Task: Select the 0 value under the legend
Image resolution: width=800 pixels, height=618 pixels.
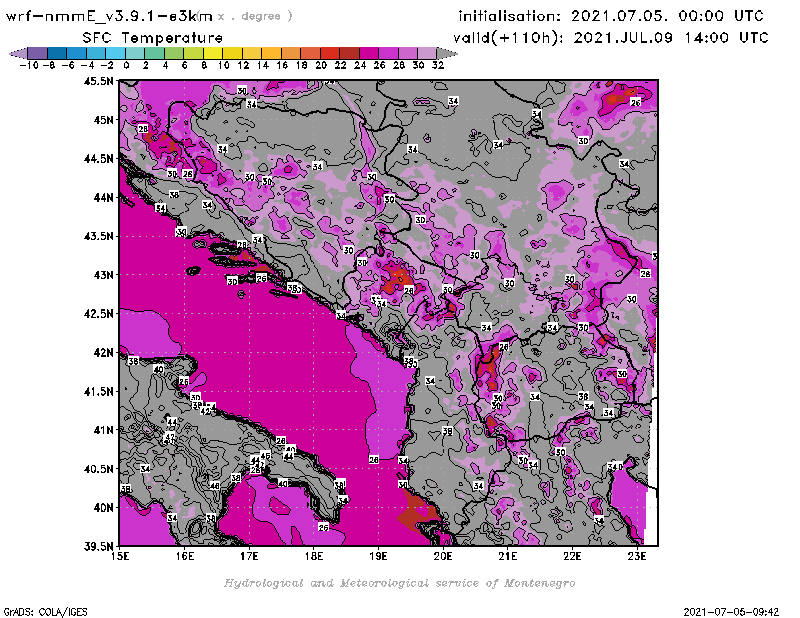Action: pyautogui.click(x=127, y=65)
